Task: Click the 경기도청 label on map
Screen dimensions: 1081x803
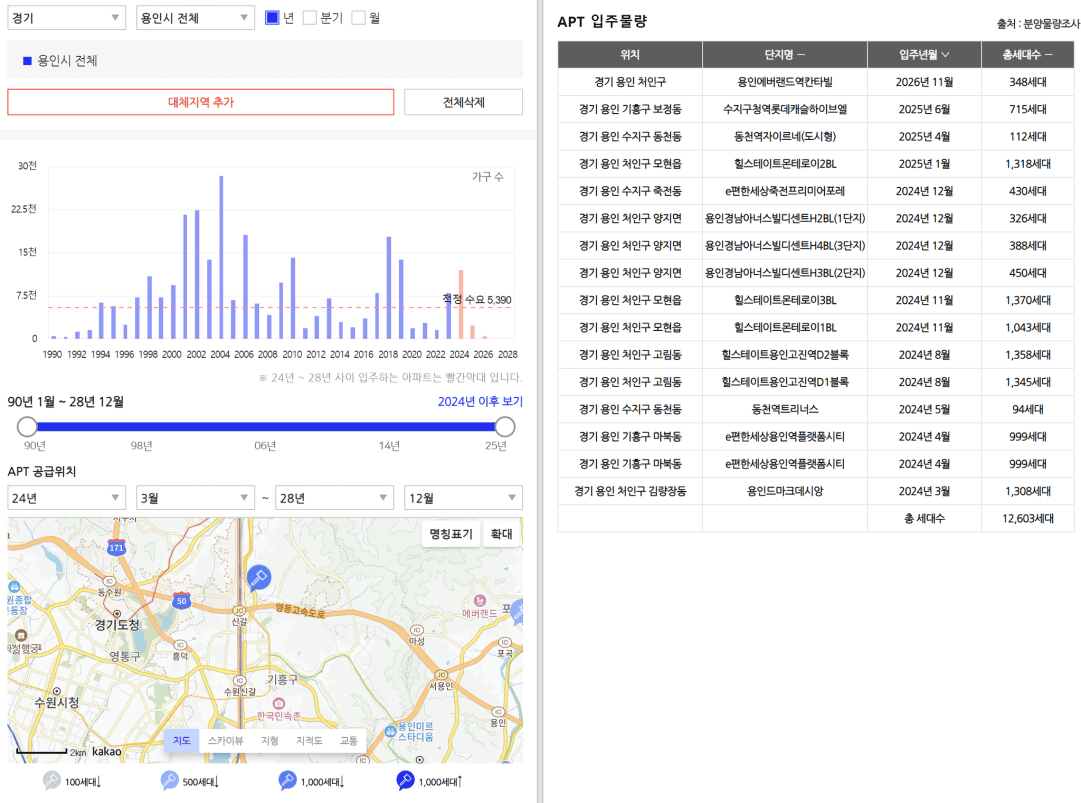Action: pyautogui.click(x=117, y=624)
